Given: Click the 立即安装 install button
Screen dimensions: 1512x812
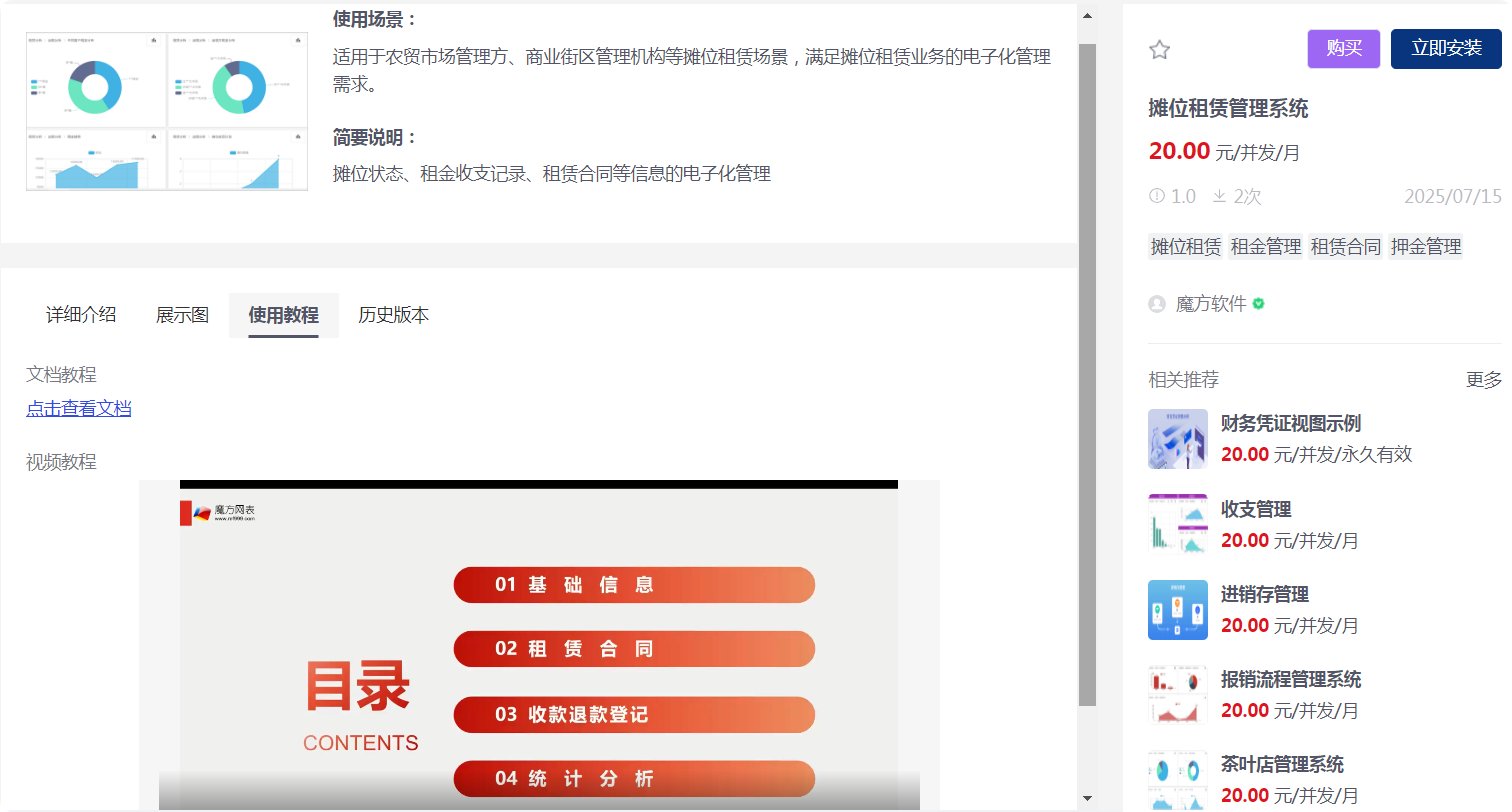Looking at the screenshot, I should click(1446, 49).
